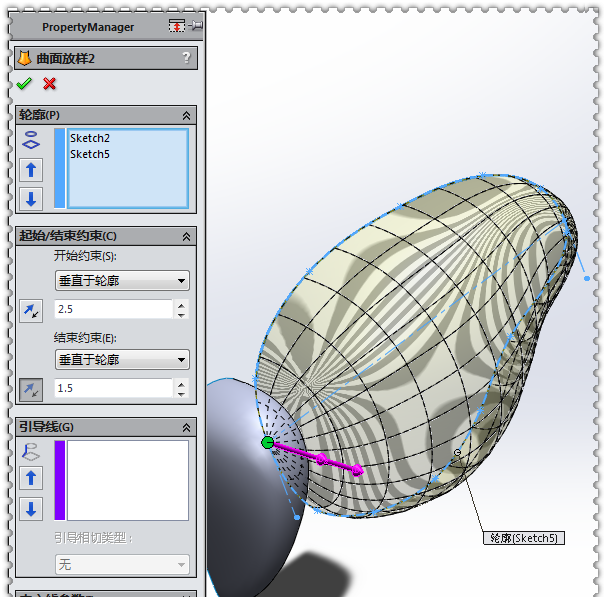606x597 pixels.
Task: Open help for 曲面放样2 feature
Action: [187, 58]
